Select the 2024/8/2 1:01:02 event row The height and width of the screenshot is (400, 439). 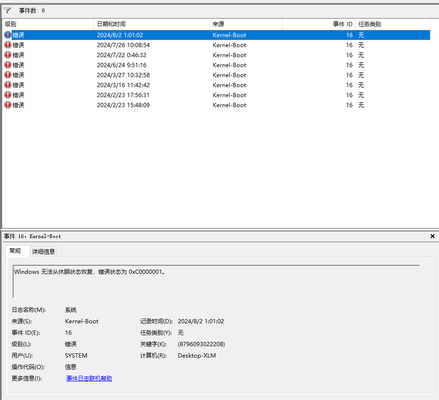click(x=217, y=35)
